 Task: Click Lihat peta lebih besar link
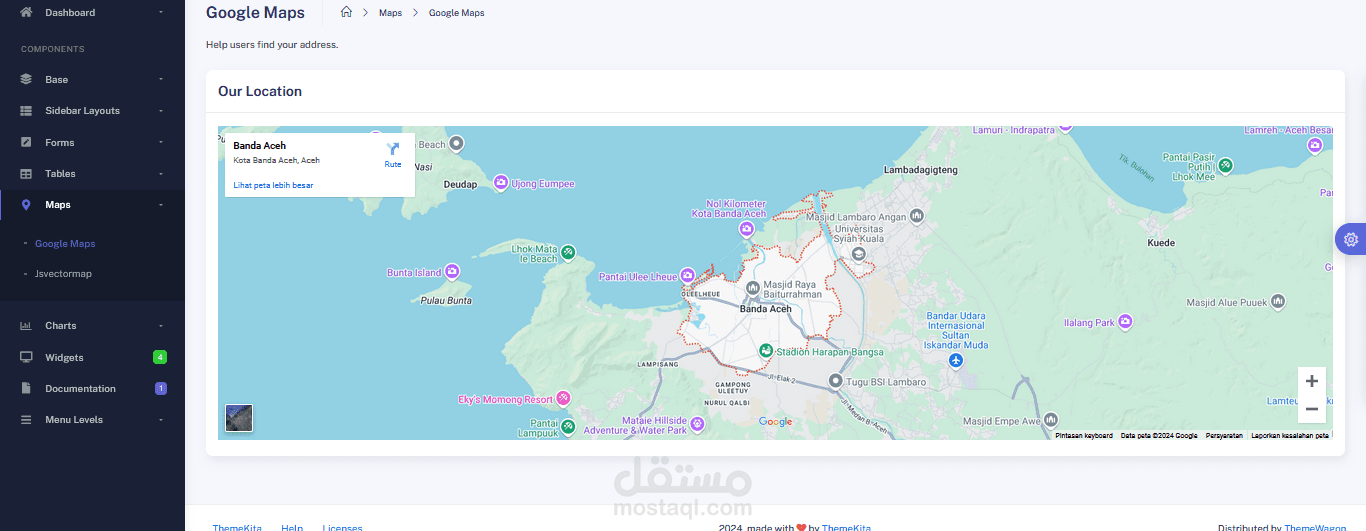[273, 185]
